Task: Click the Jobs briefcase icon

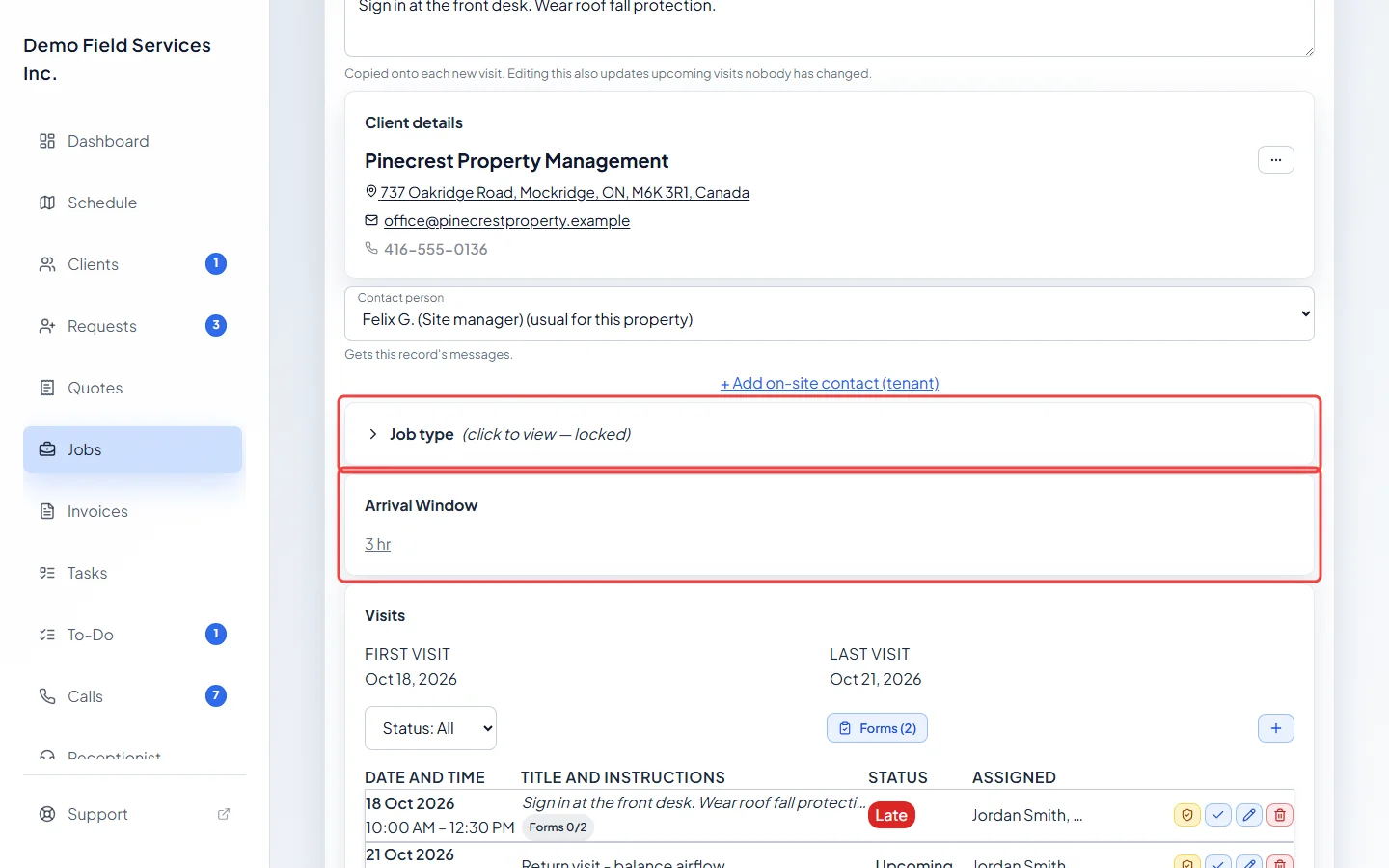Action: 47,449
